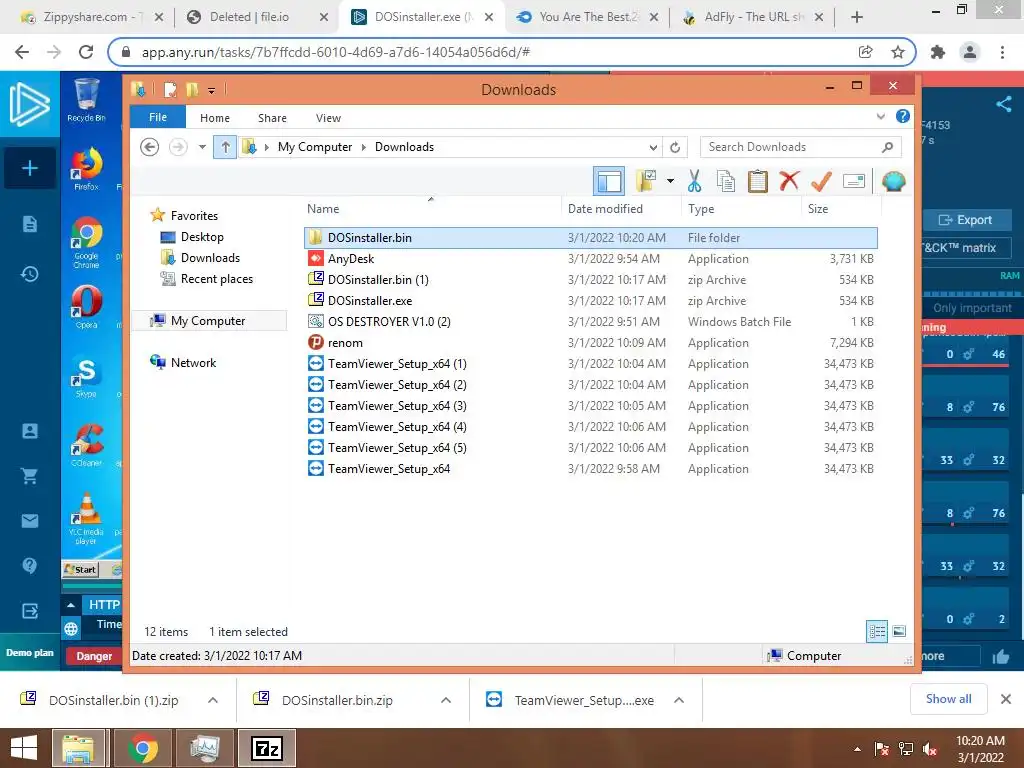The image size is (1024, 768).
Task: Expand the address bar history dropdown
Action: (653, 147)
